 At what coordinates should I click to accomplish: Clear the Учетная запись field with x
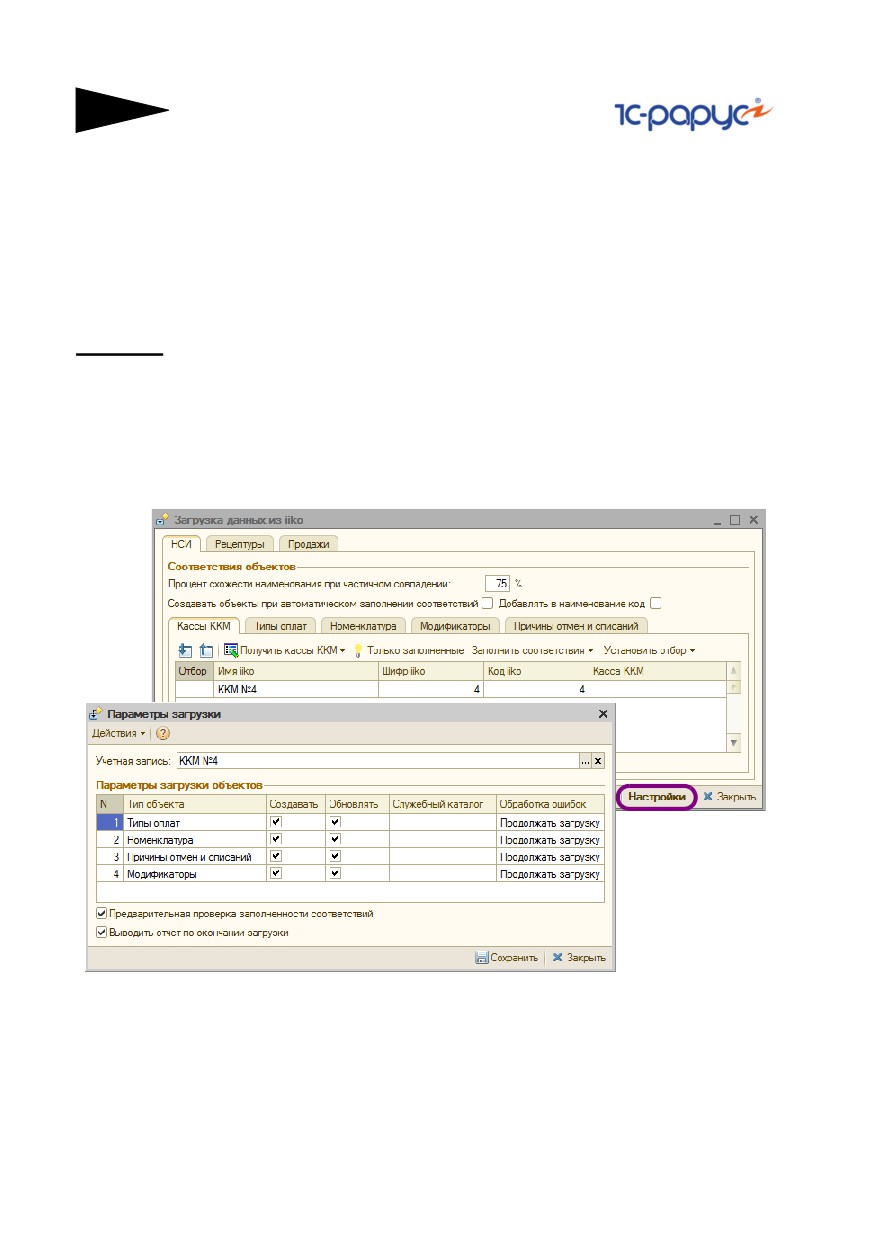(x=598, y=761)
